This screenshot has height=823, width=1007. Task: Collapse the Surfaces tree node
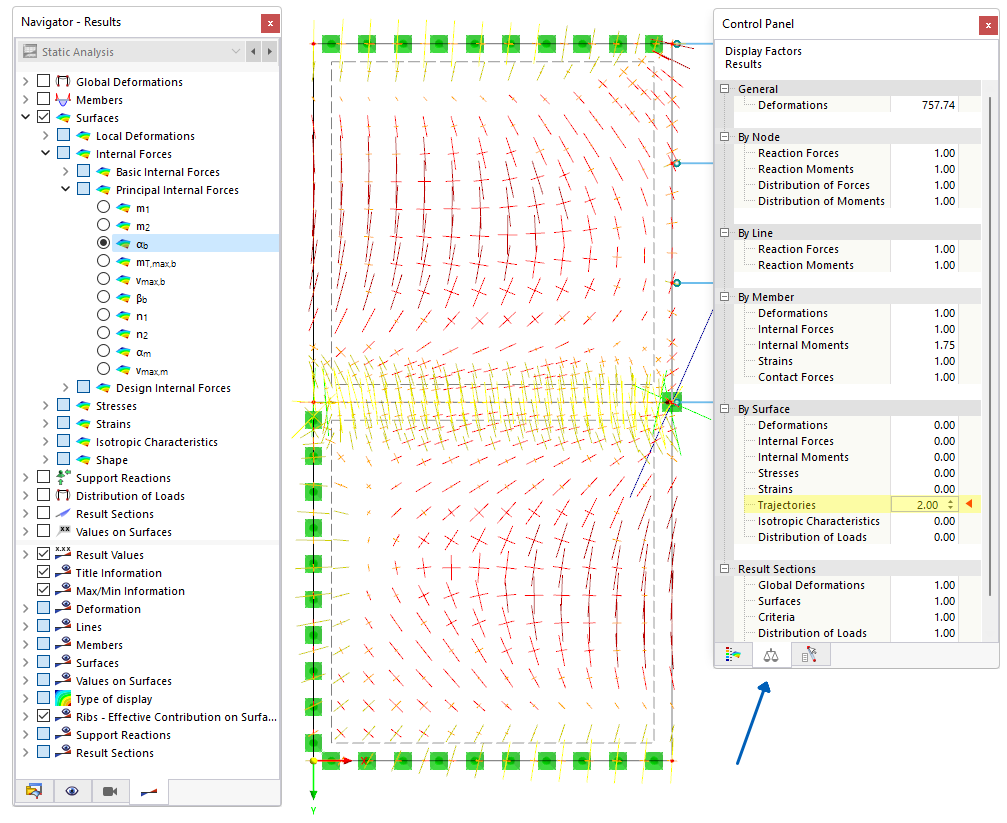(x=26, y=118)
